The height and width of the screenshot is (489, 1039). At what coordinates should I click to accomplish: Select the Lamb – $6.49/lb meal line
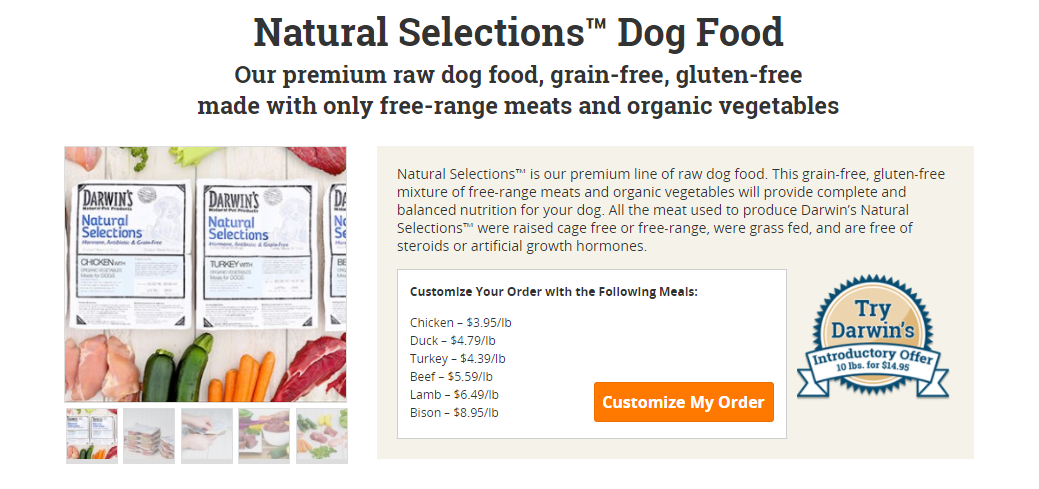pos(454,394)
